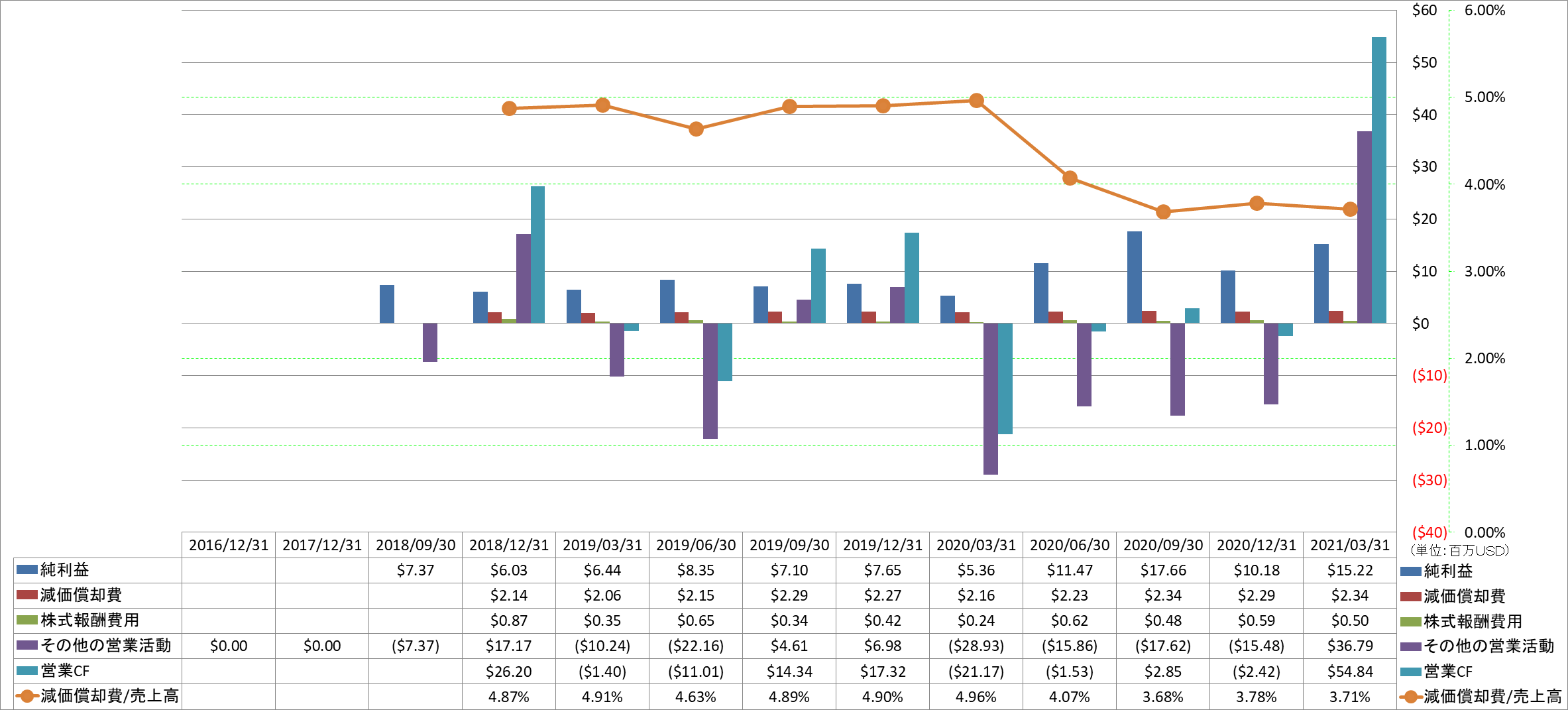Click other operating activities value $36.79
This screenshot has width=1568, height=710.
pyautogui.click(x=1350, y=646)
